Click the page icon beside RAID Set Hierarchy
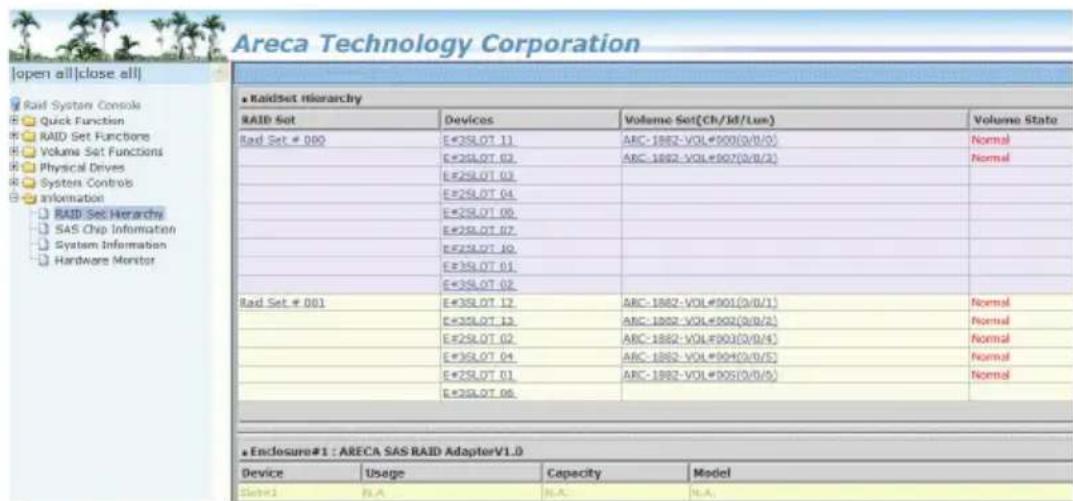The image size is (1073, 501). 45,214
